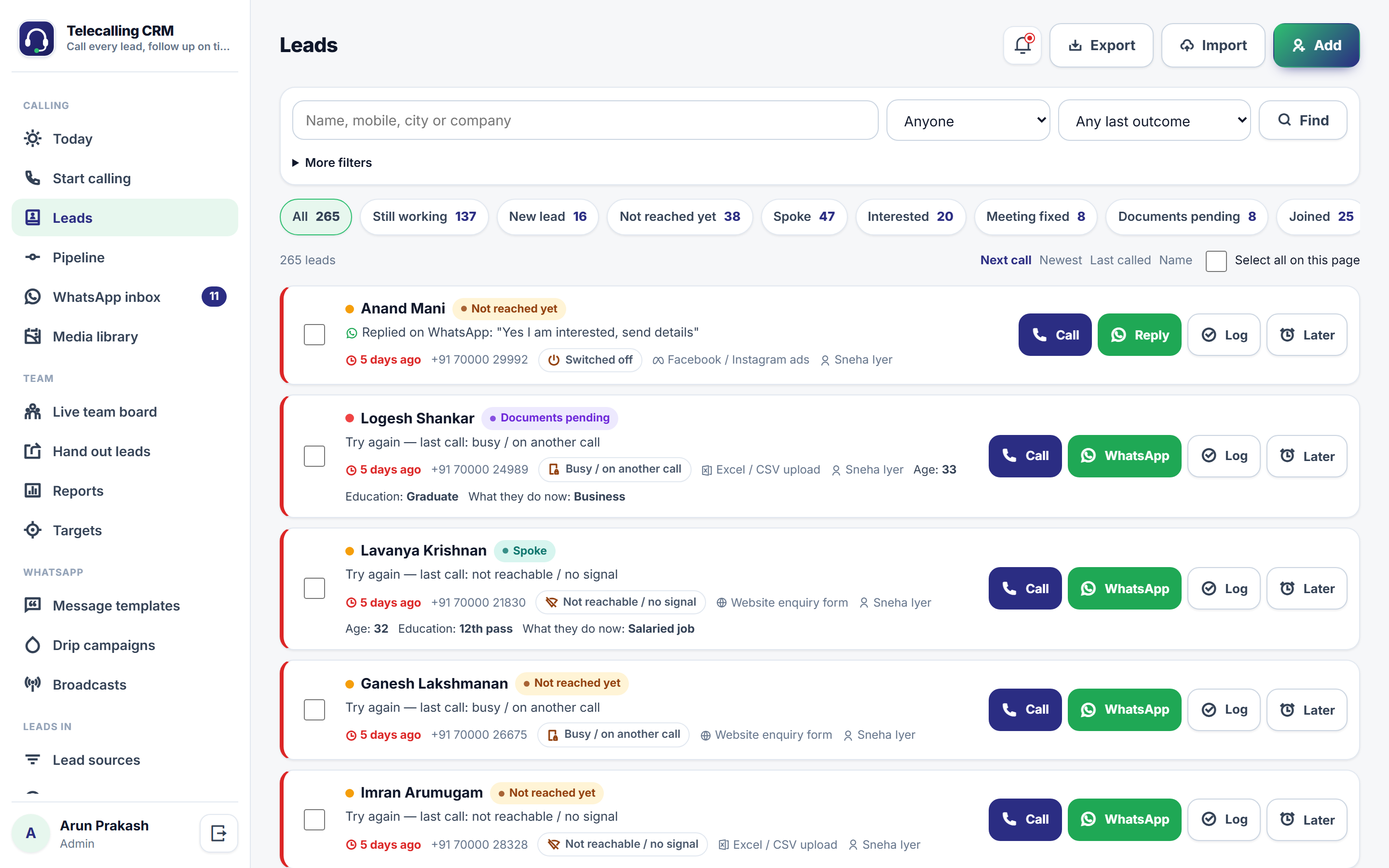Click the Drip campaigns droplet icon
The height and width of the screenshot is (868, 1389).
click(33, 645)
